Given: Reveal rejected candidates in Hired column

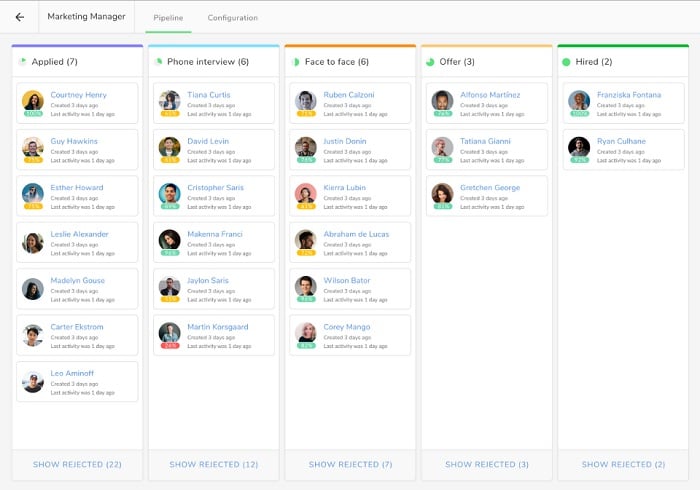Looking at the screenshot, I should click(623, 464).
